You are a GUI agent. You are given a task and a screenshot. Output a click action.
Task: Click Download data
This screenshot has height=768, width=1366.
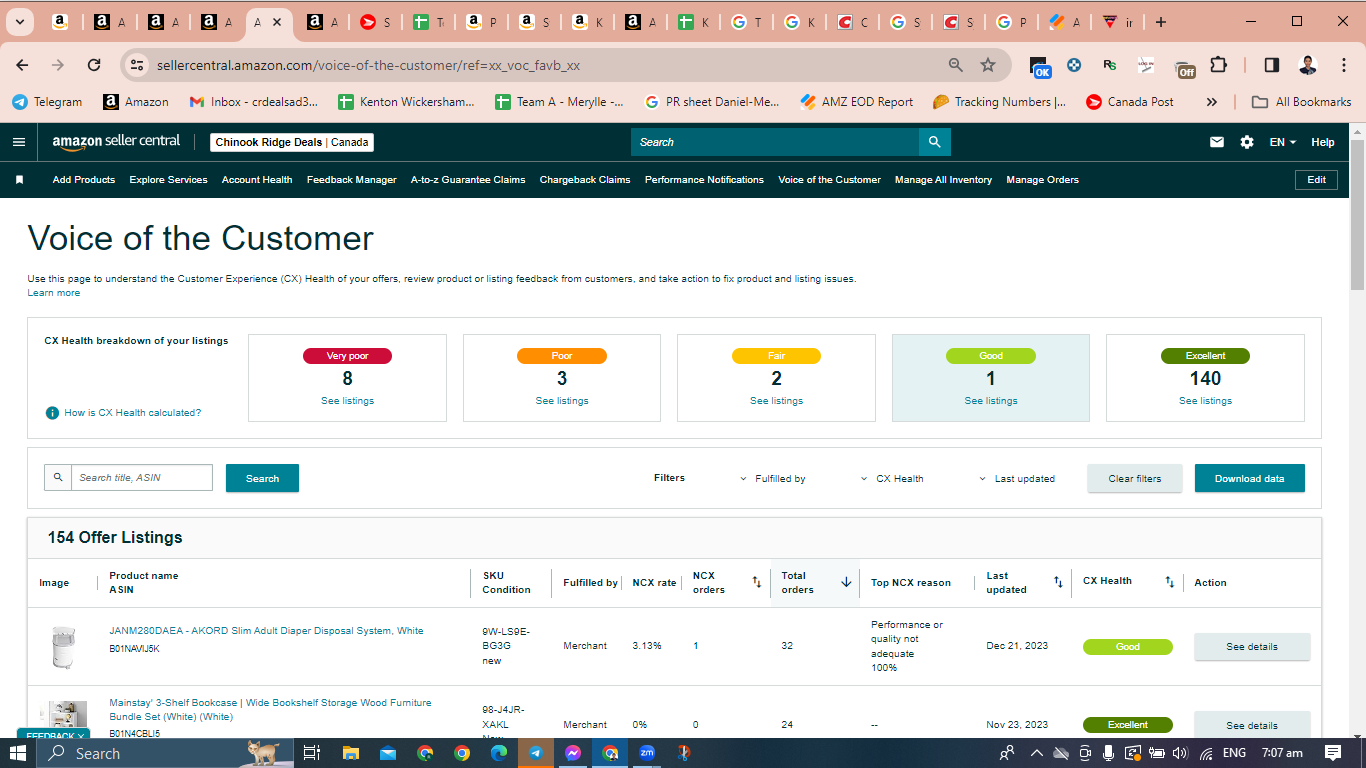[x=1250, y=478]
